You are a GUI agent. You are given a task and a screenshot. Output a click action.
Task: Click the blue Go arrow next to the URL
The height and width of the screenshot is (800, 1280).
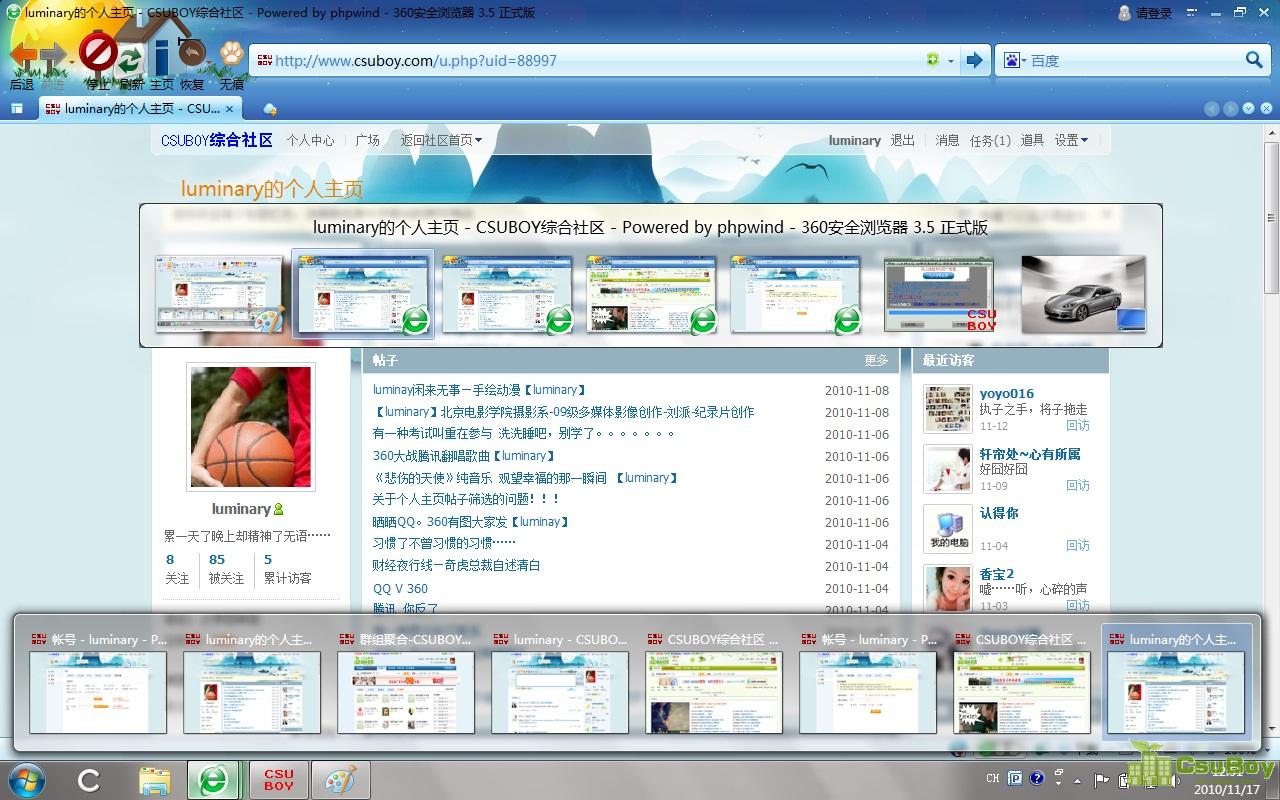tap(975, 60)
